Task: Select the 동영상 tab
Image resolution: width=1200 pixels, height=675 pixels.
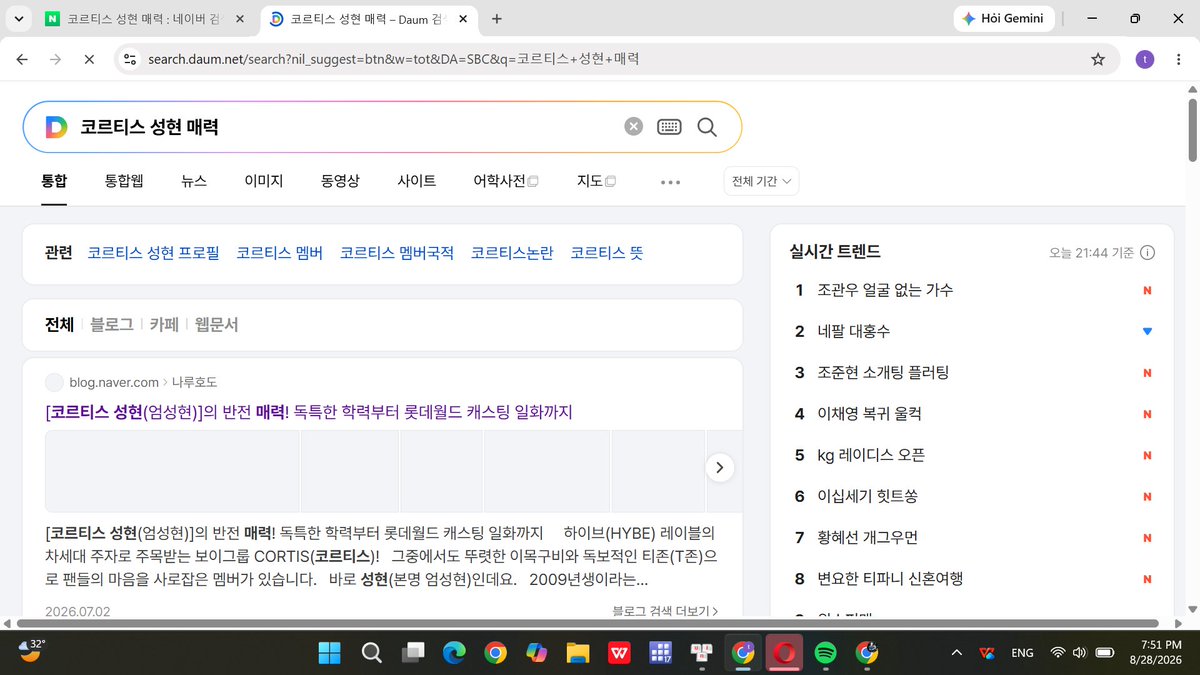Action: [340, 181]
